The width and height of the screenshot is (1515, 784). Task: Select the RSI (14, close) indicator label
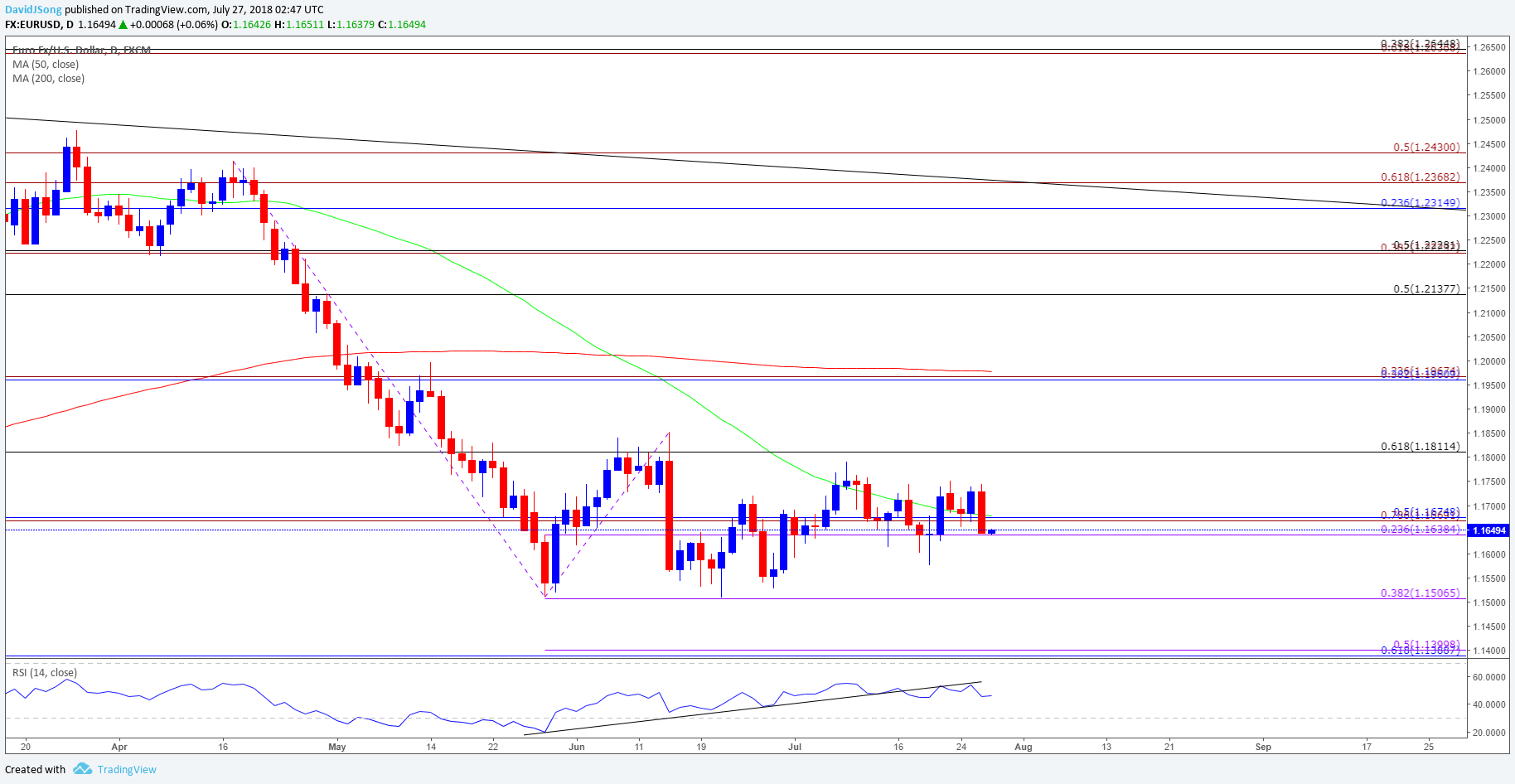click(x=45, y=673)
